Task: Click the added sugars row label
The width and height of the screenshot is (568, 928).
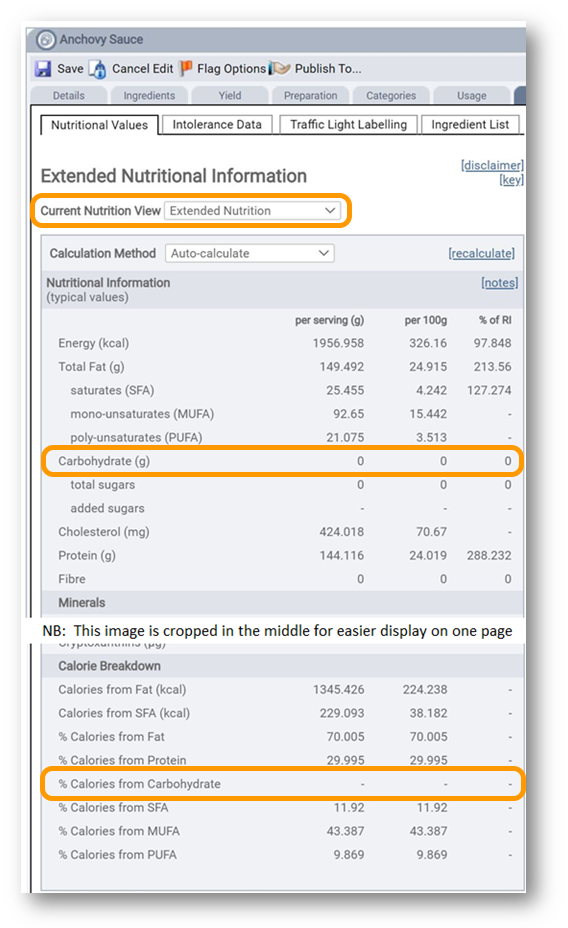Action: [107, 508]
